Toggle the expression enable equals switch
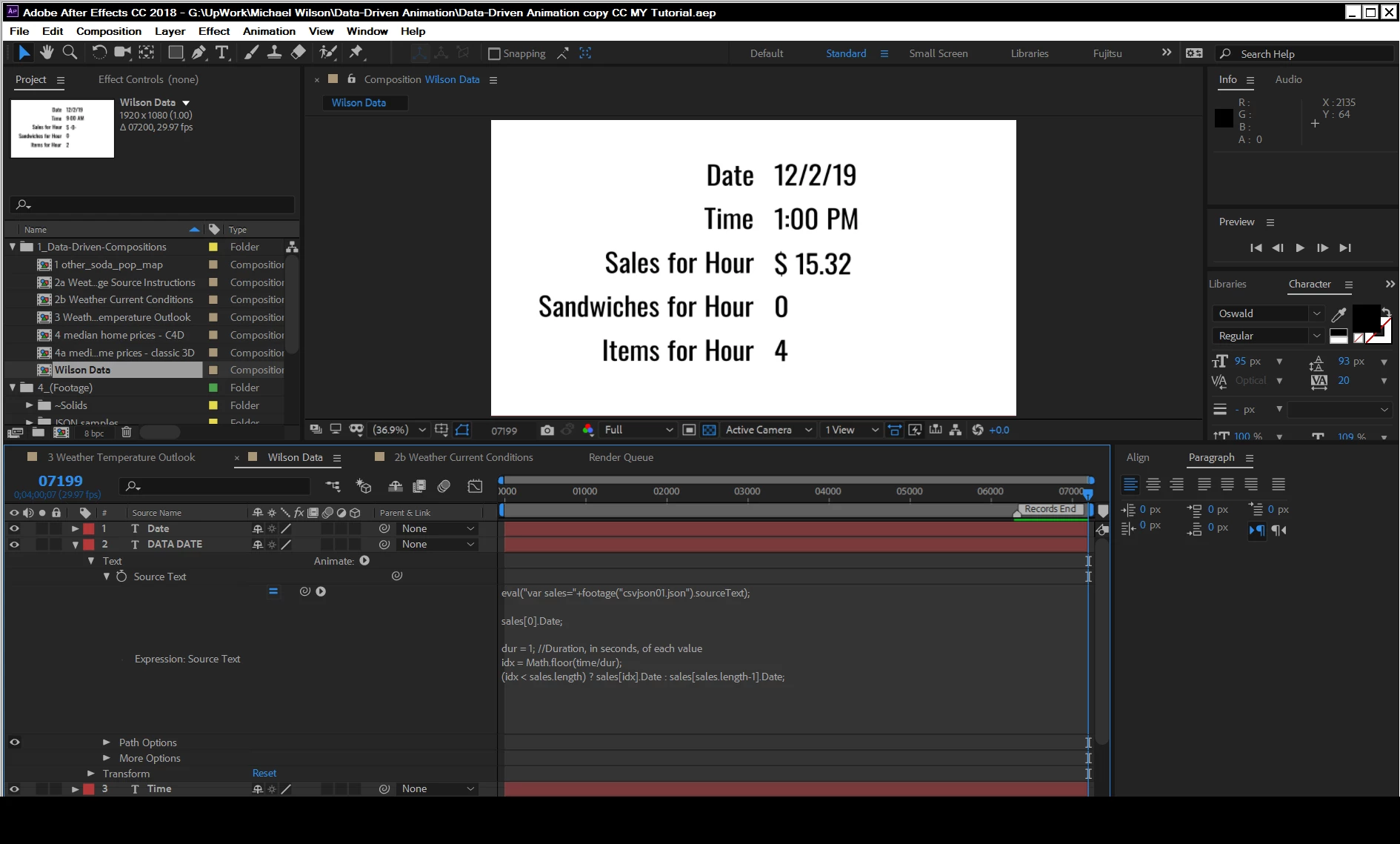The image size is (1400, 844). tap(273, 591)
